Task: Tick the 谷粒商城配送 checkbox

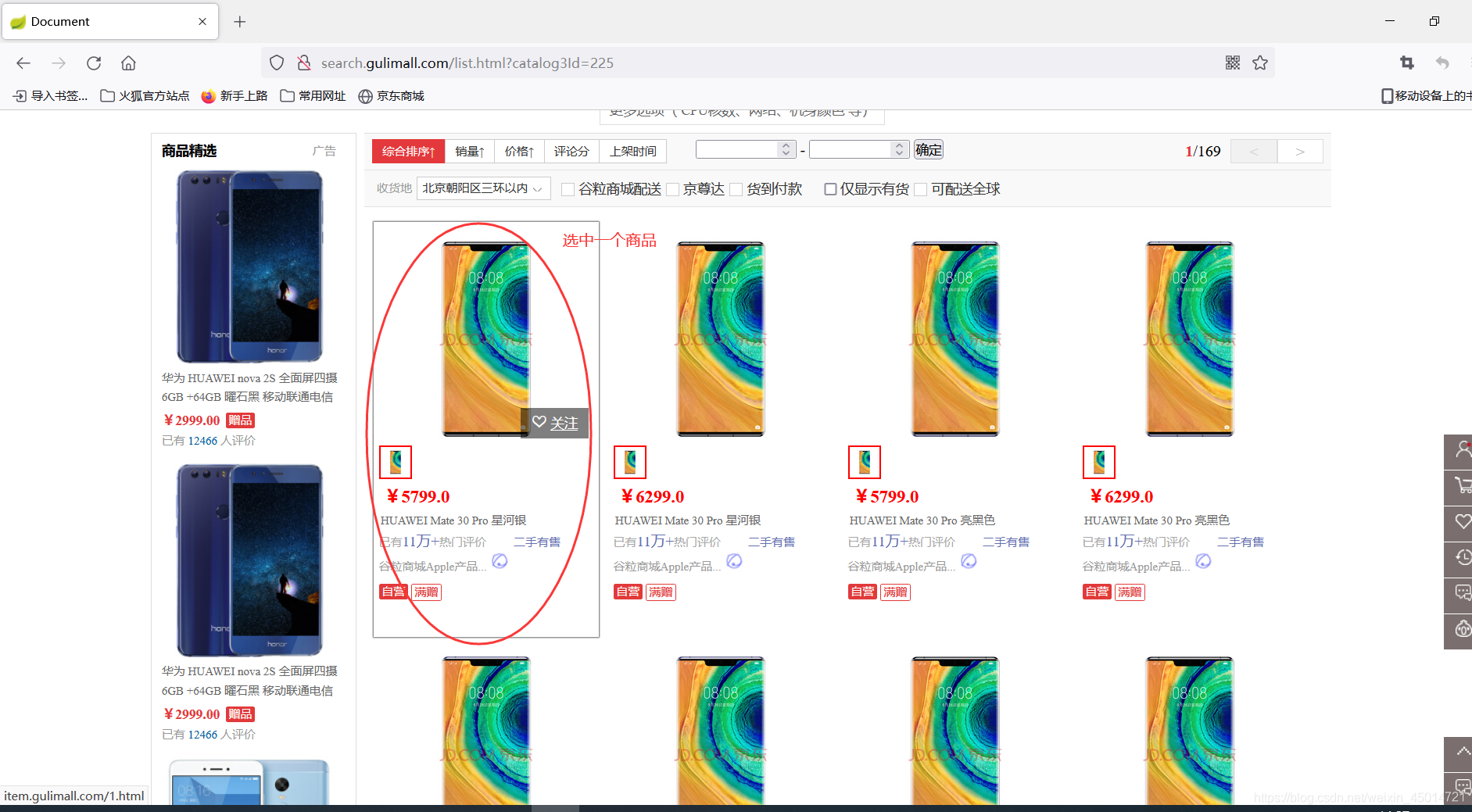Action: pos(568,190)
